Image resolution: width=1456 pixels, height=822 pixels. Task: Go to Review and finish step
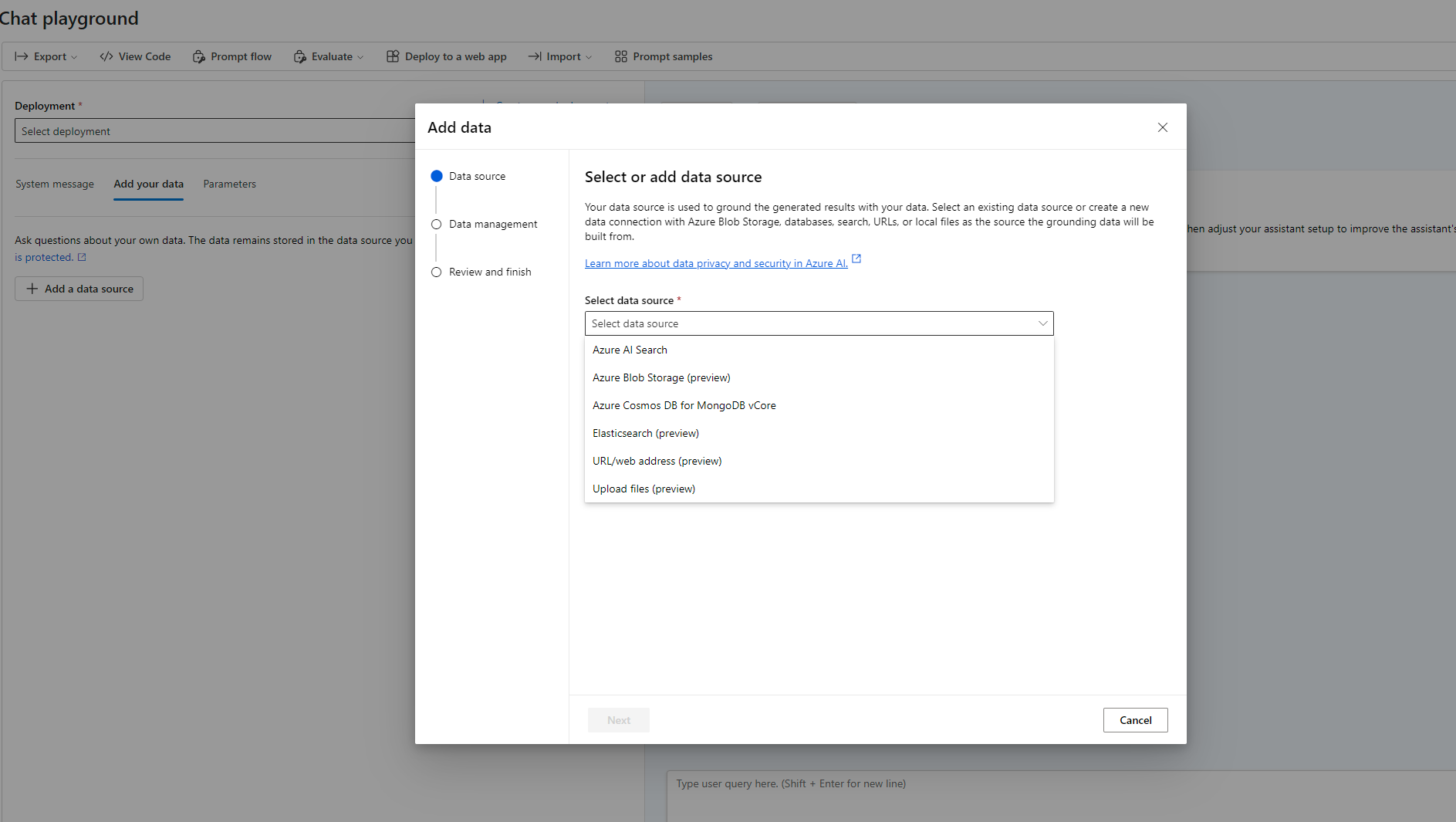click(x=481, y=272)
